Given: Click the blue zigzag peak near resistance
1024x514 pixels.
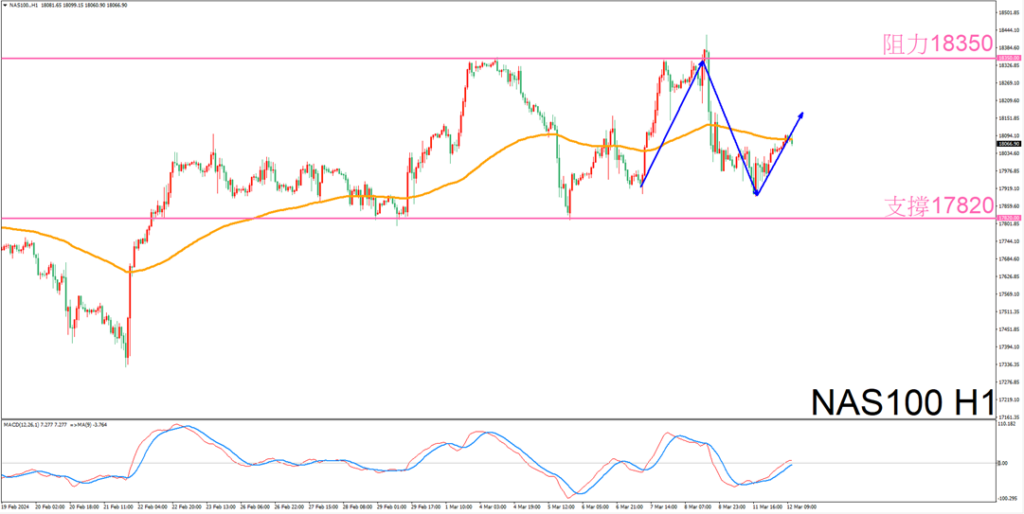Looking at the screenshot, I should click(703, 62).
